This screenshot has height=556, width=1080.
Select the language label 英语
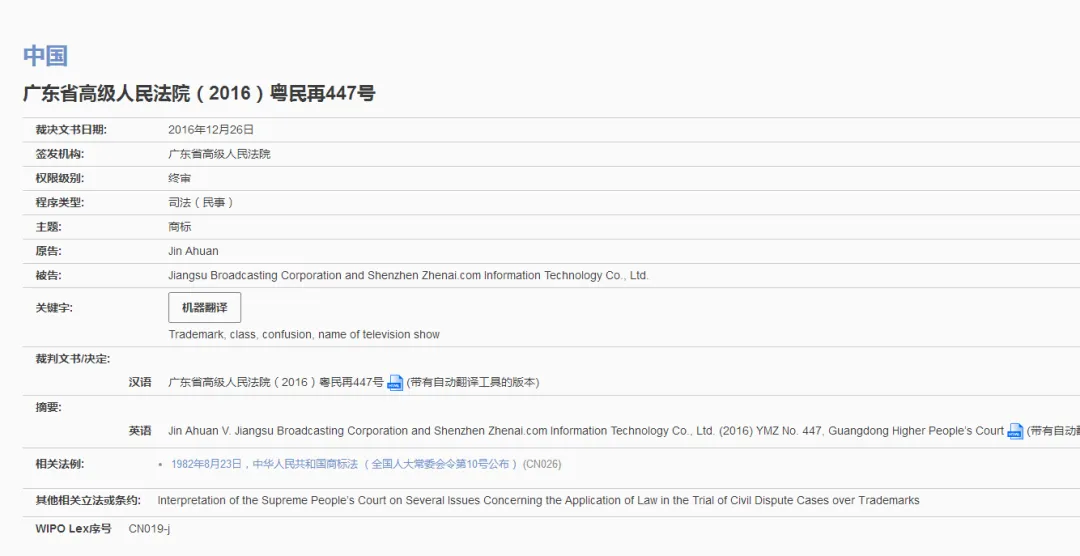pyautogui.click(x=140, y=431)
